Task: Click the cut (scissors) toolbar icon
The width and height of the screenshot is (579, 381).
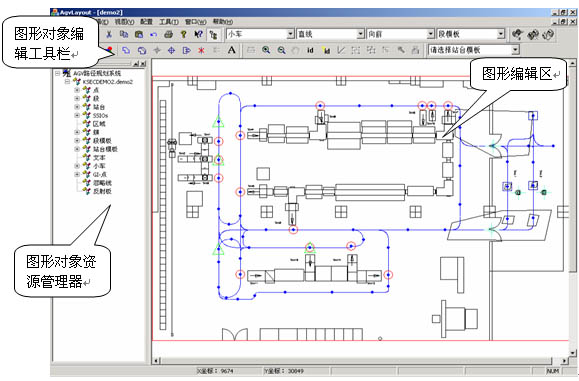Action: [109, 34]
